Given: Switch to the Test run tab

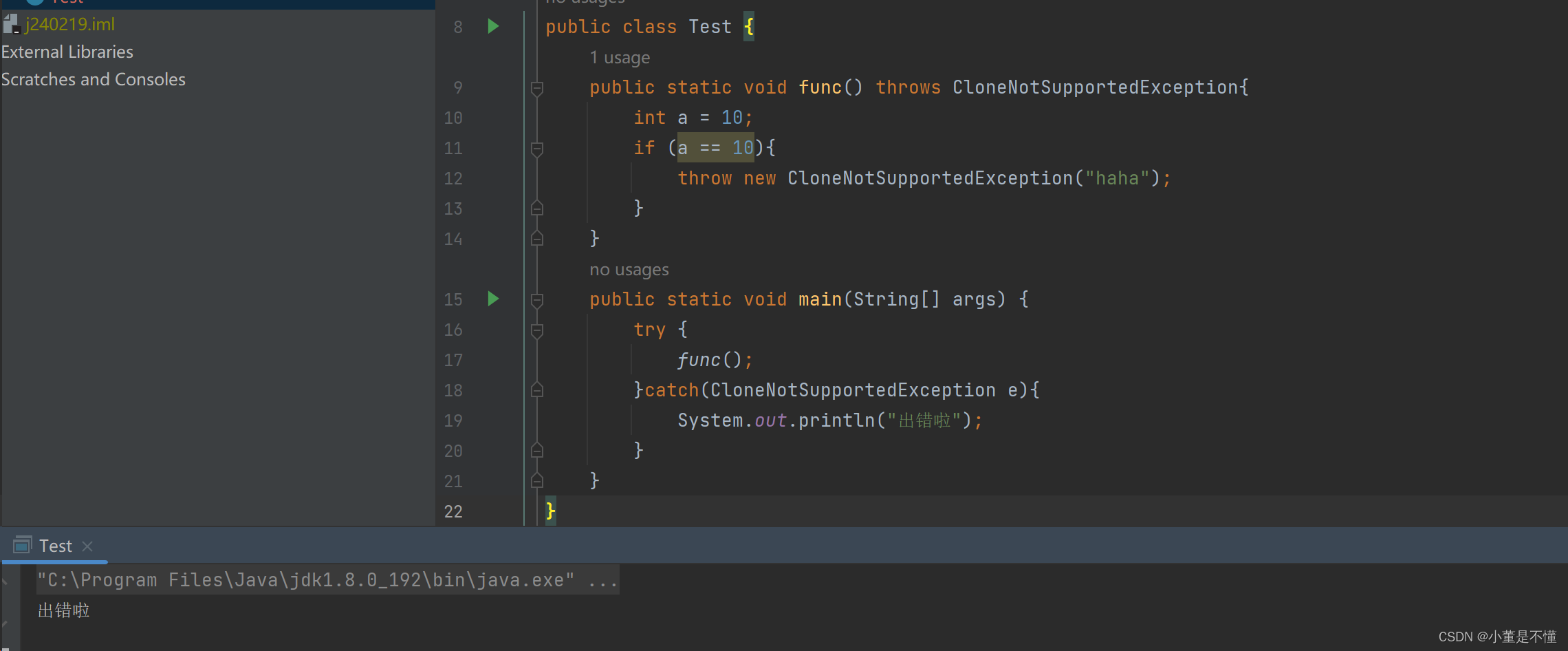Looking at the screenshot, I should [x=55, y=546].
